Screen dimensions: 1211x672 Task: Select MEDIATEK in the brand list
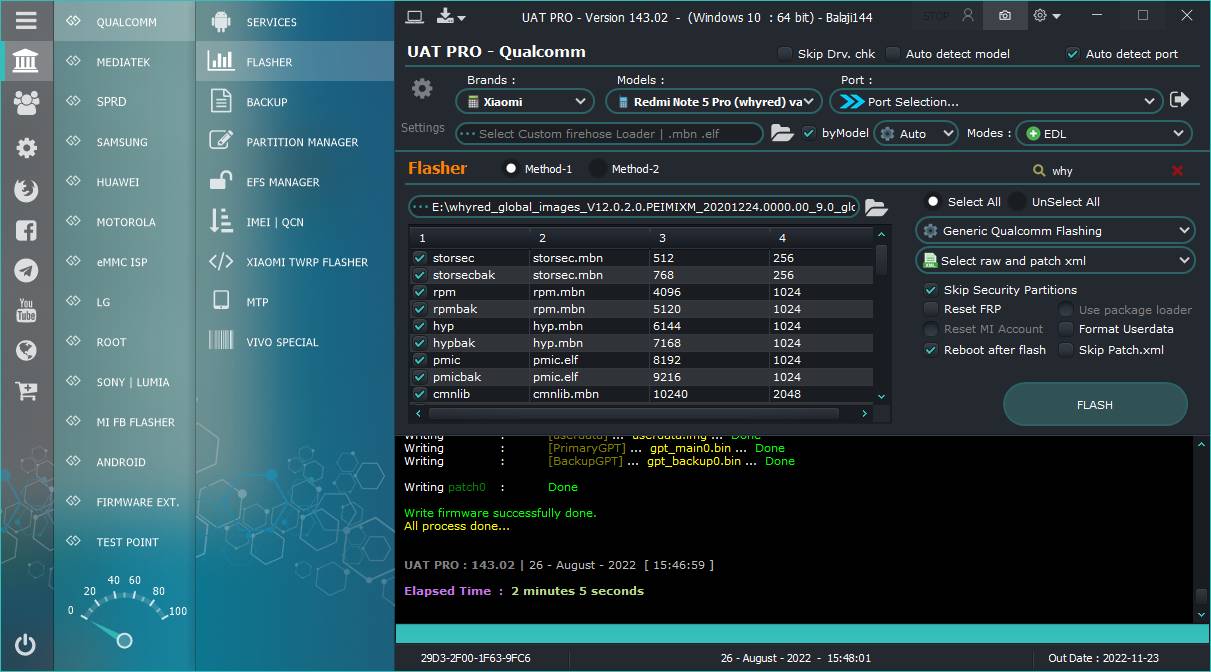(124, 62)
